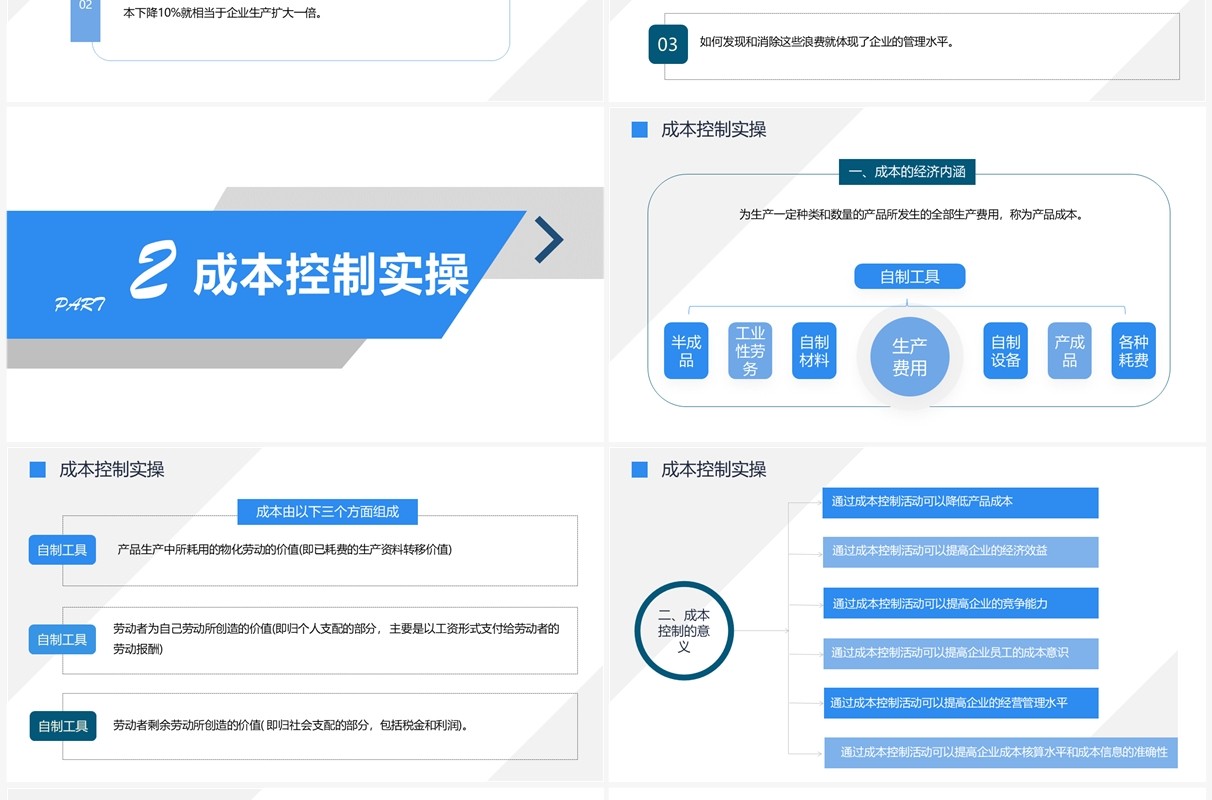Click the "自制设备" box
Screen dimensions: 1212x800
tap(1006, 351)
